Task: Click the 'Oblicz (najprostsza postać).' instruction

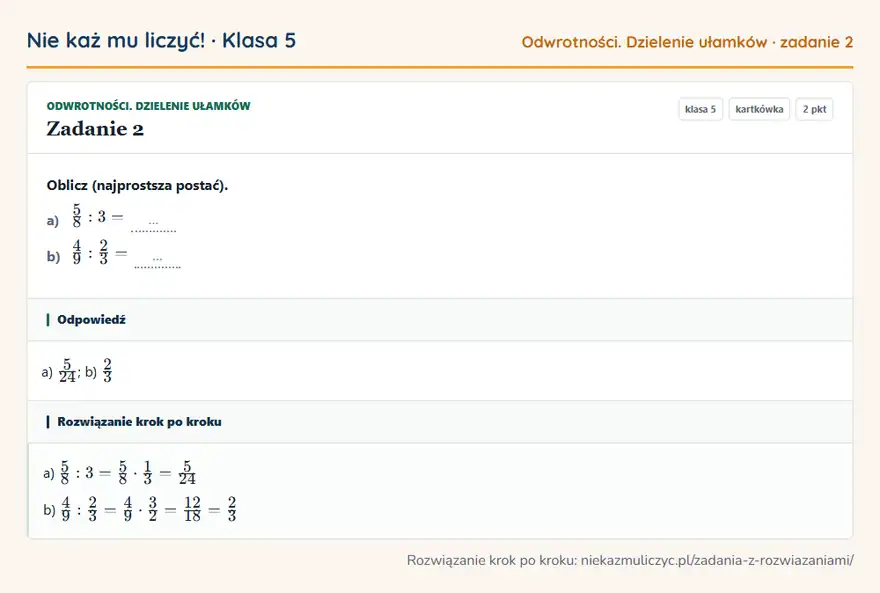Action: click(x=138, y=186)
